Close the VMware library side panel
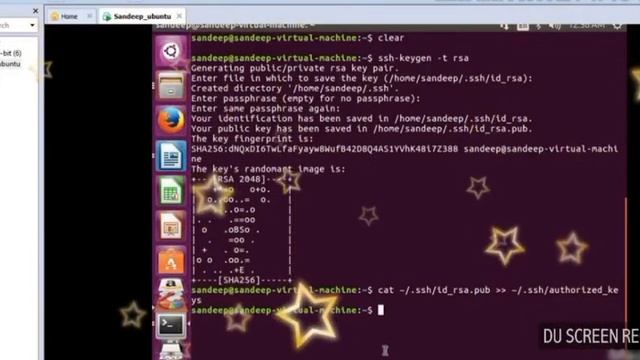This screenshot has width=640, height=360. tap(35, 11)
